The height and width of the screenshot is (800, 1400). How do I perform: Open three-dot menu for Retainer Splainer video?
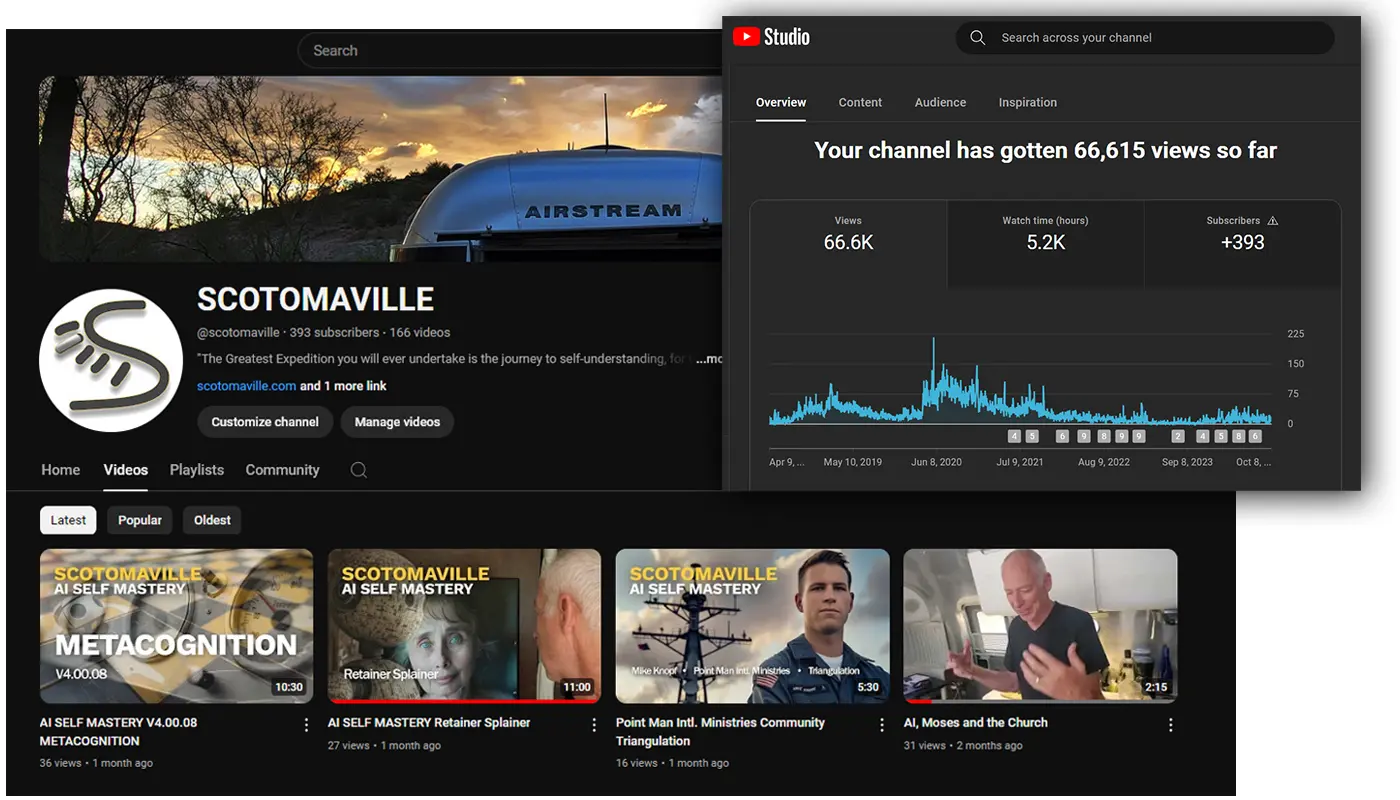pyautogui.click(x=594, y=725)
